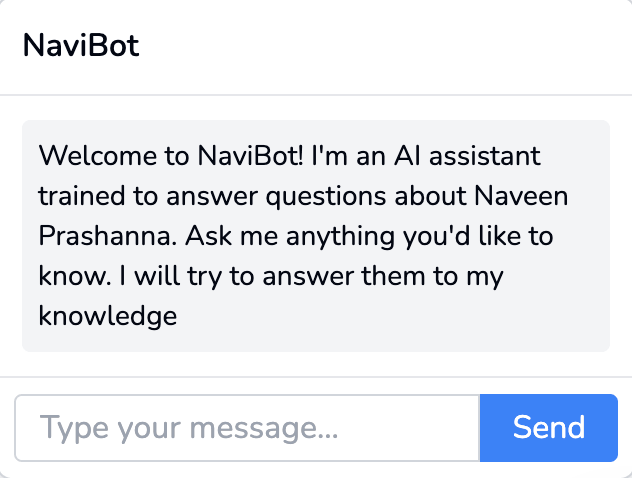This screenshot has width=632, height=478.
Task: Click the Send button
Action: tap(548, 428)
